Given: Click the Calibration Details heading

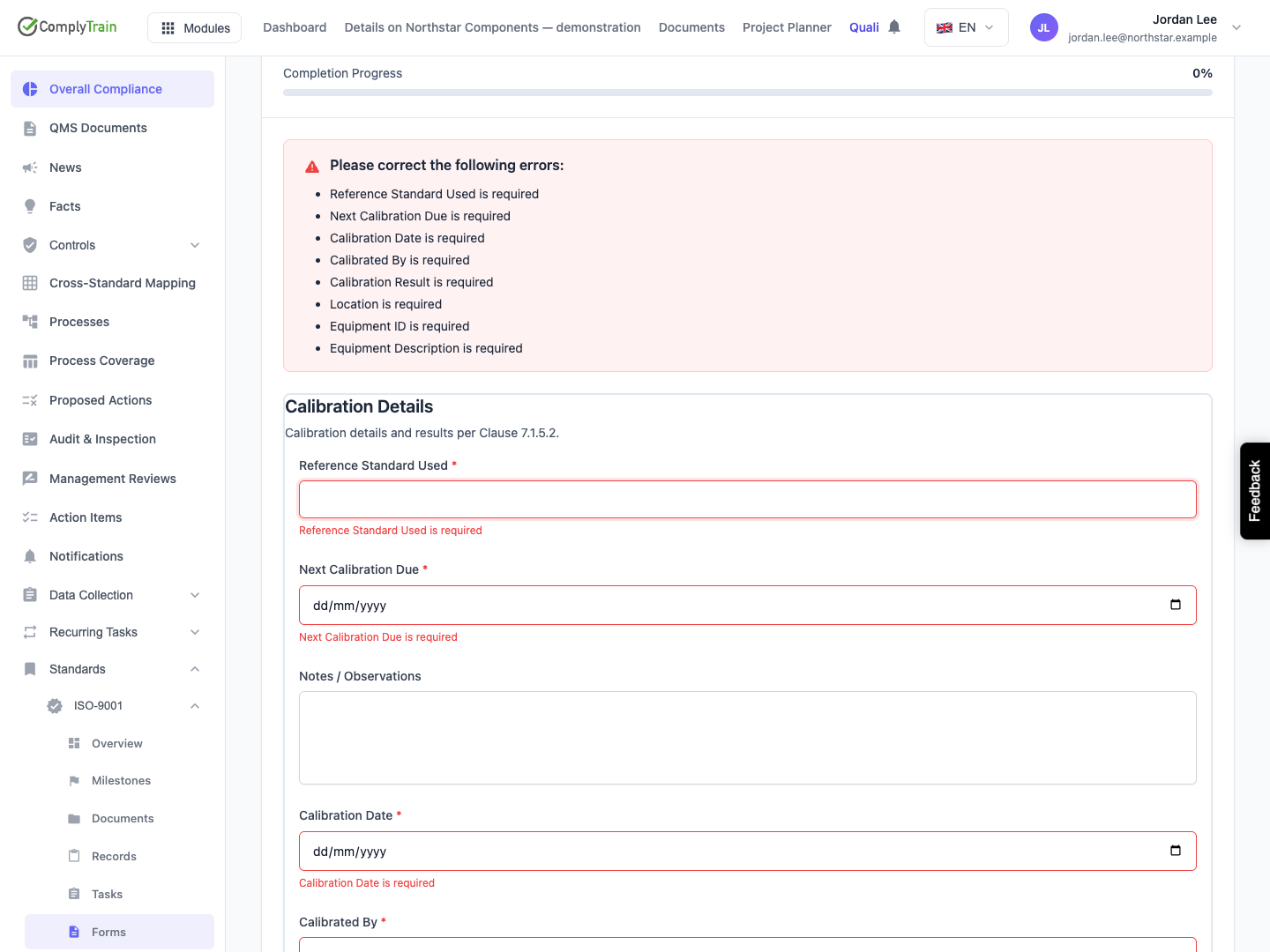Looking at the screenshot, I should pyautogui.click(x=359, y=406).
